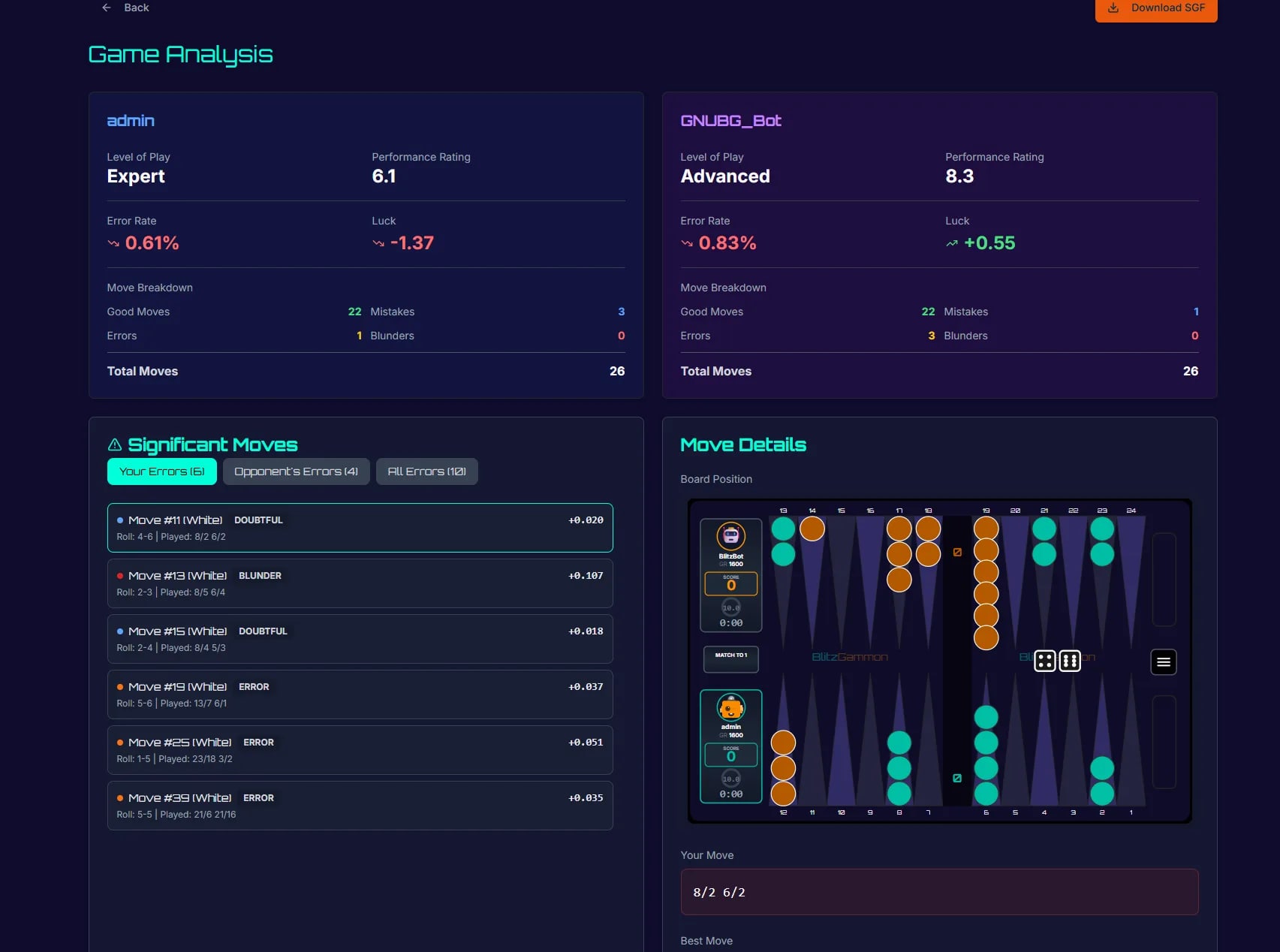Click the Back arrow icon
The height and width of the screenshot is (952, 1280).
coord(107,8)
